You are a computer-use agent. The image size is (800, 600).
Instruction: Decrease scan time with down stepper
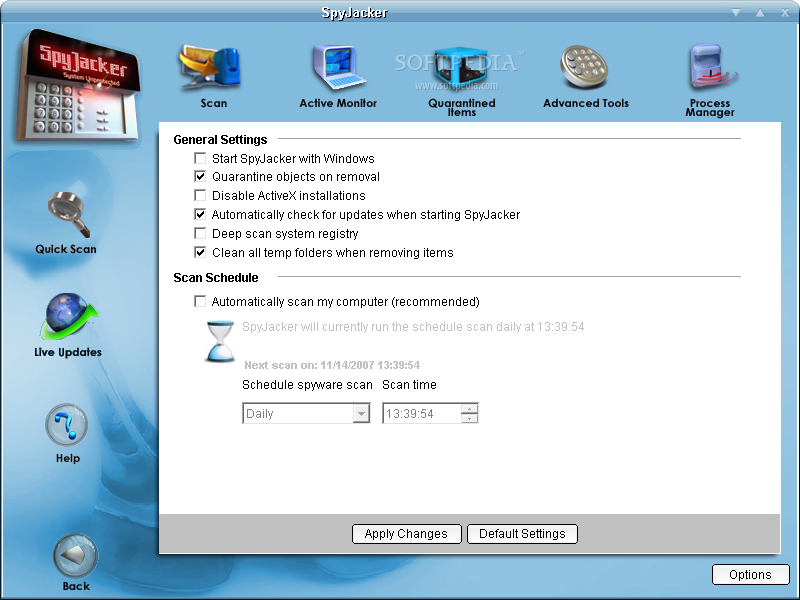(469, 418)
